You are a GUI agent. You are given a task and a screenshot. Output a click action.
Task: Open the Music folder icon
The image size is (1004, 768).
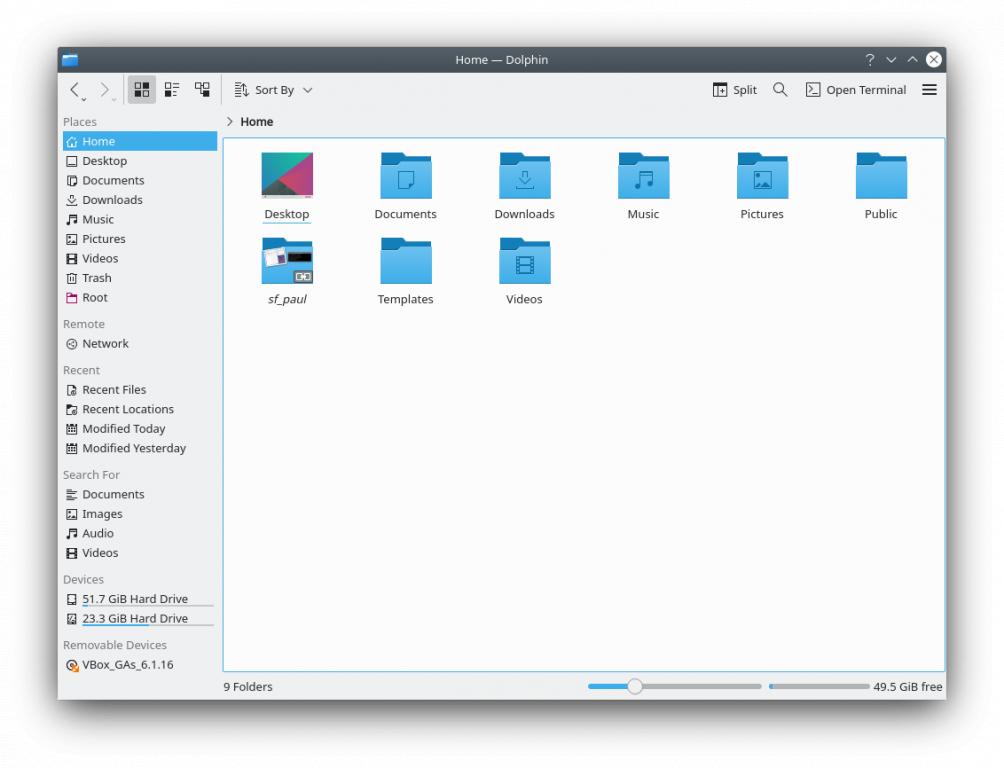tap(643, 177)
